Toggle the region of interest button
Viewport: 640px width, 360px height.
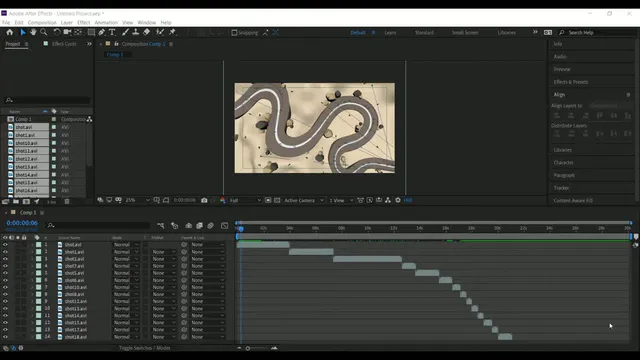(x=268, y=200)
